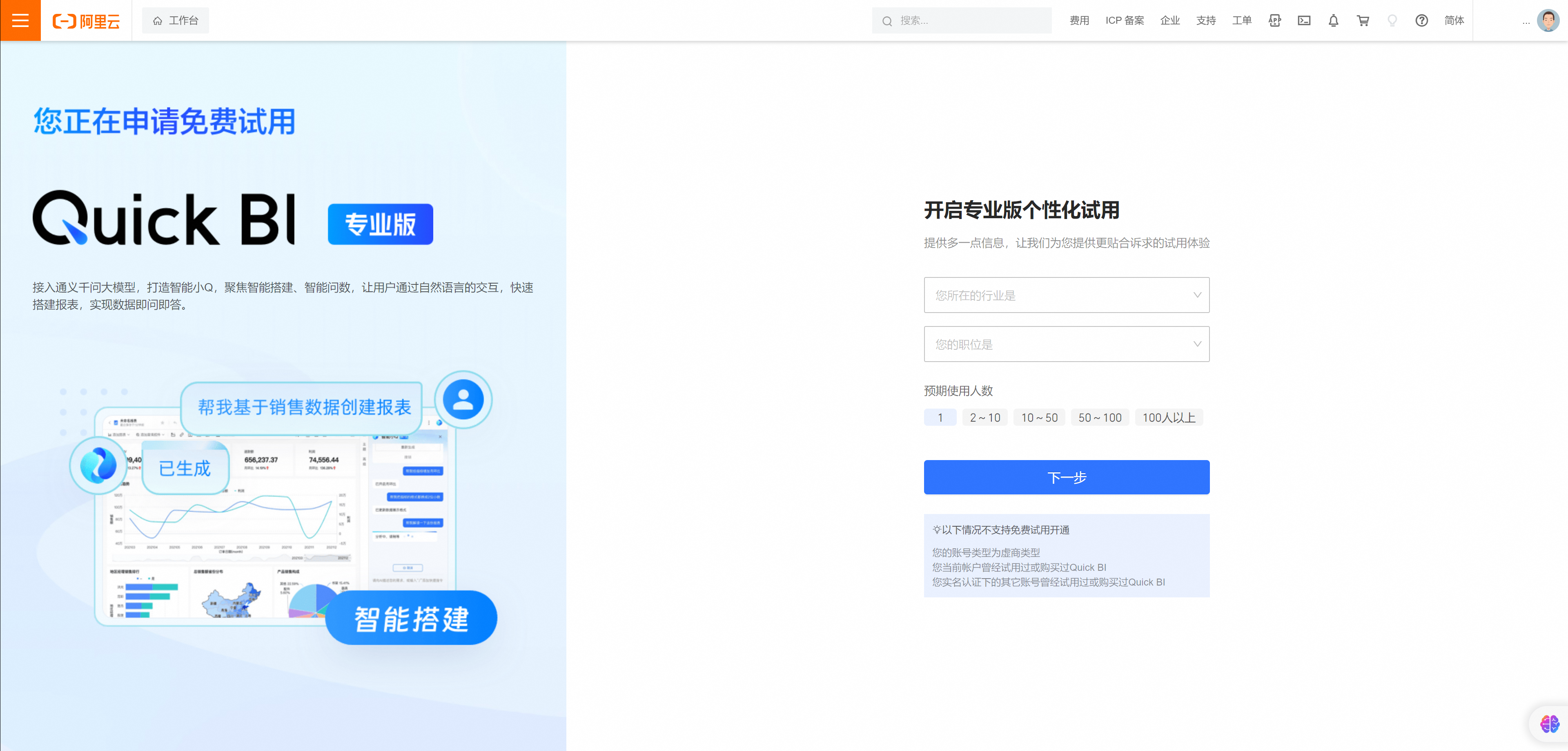Viewport: 1568px width, 751px height.
Task: Go to 工作台 workbench
Action: (x=175, y=21)
